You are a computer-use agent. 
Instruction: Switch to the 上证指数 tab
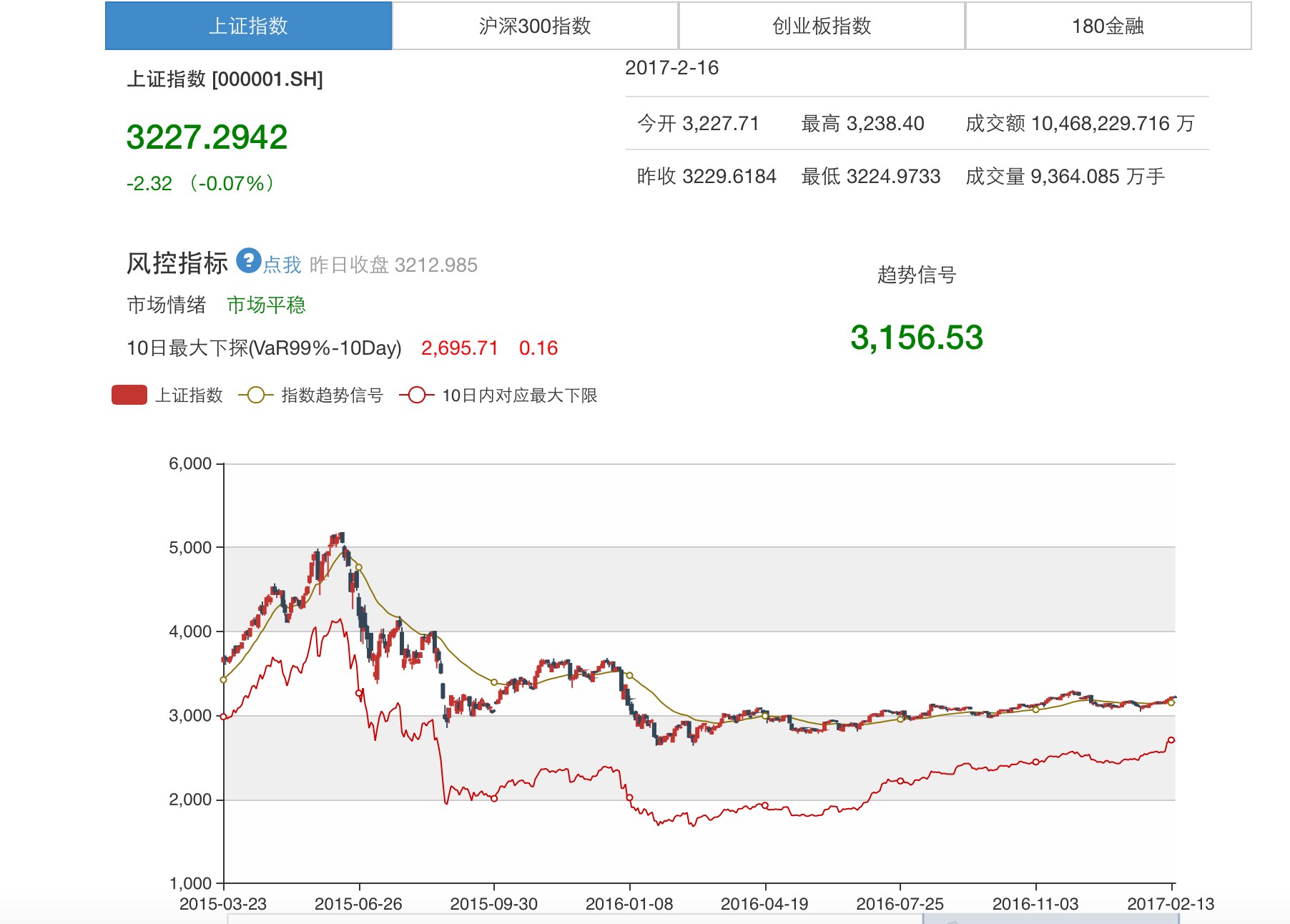point(248,26)
